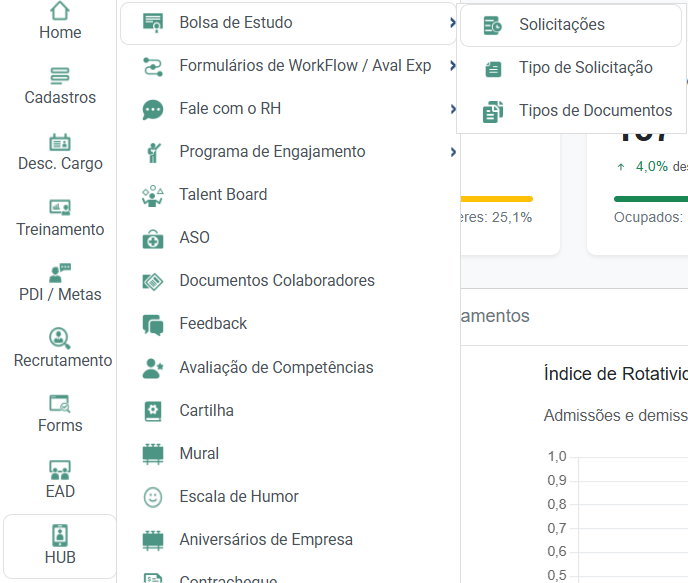The width and height of the screenshot is (688, 583).
Task: Click the HUB sidebar button
Action: pyautogui.click(x=60, y=546)
